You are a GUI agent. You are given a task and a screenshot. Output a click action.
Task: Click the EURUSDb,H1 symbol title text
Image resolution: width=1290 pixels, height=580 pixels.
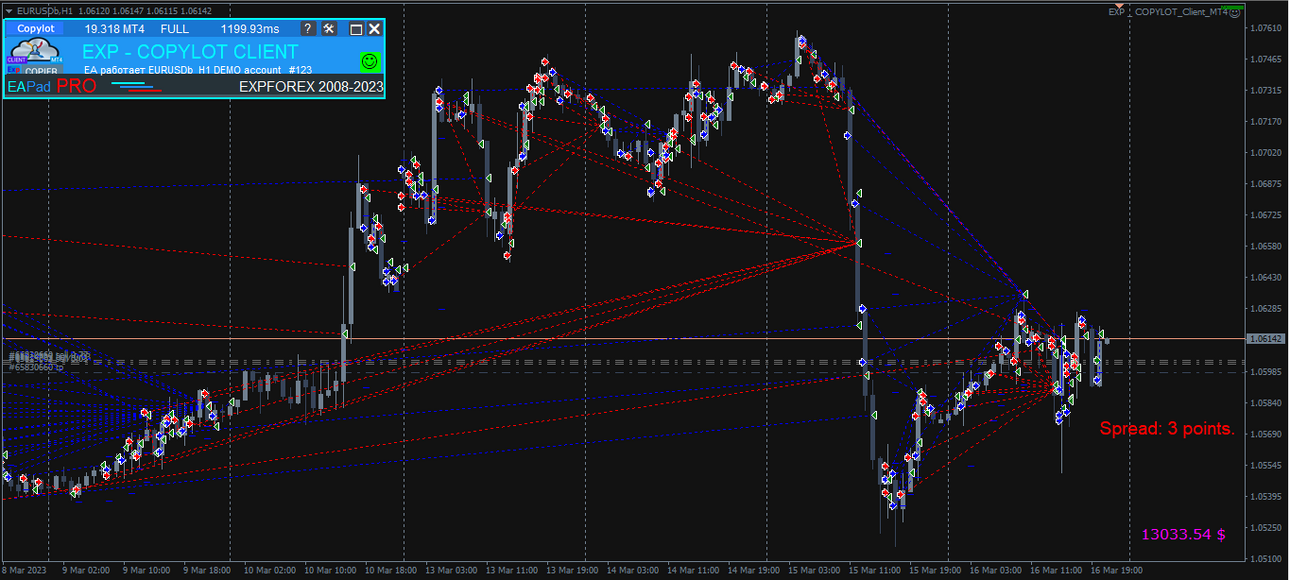[x=46, y=10]
